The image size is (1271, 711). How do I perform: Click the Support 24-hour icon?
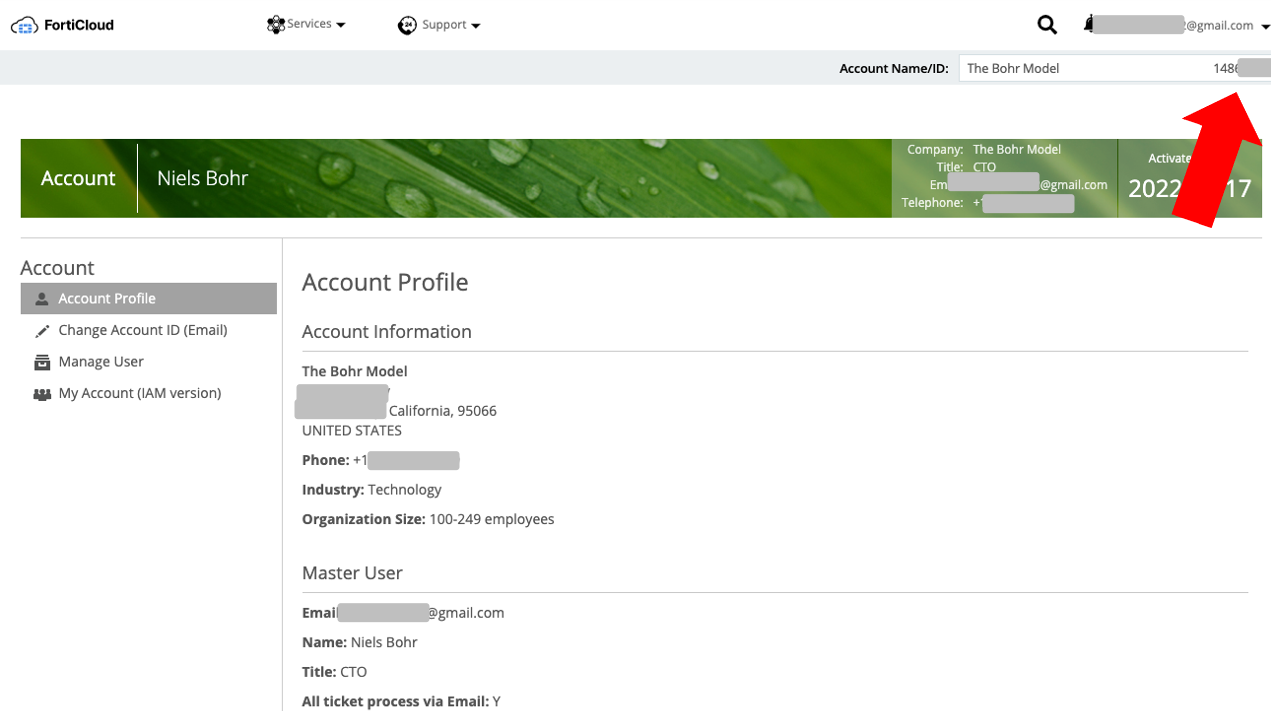tap(406, 24)
